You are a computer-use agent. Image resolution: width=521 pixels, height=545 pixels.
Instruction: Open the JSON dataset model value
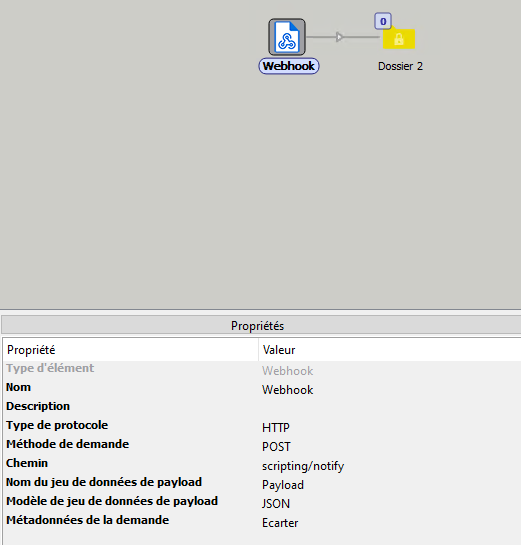(276, 504)
